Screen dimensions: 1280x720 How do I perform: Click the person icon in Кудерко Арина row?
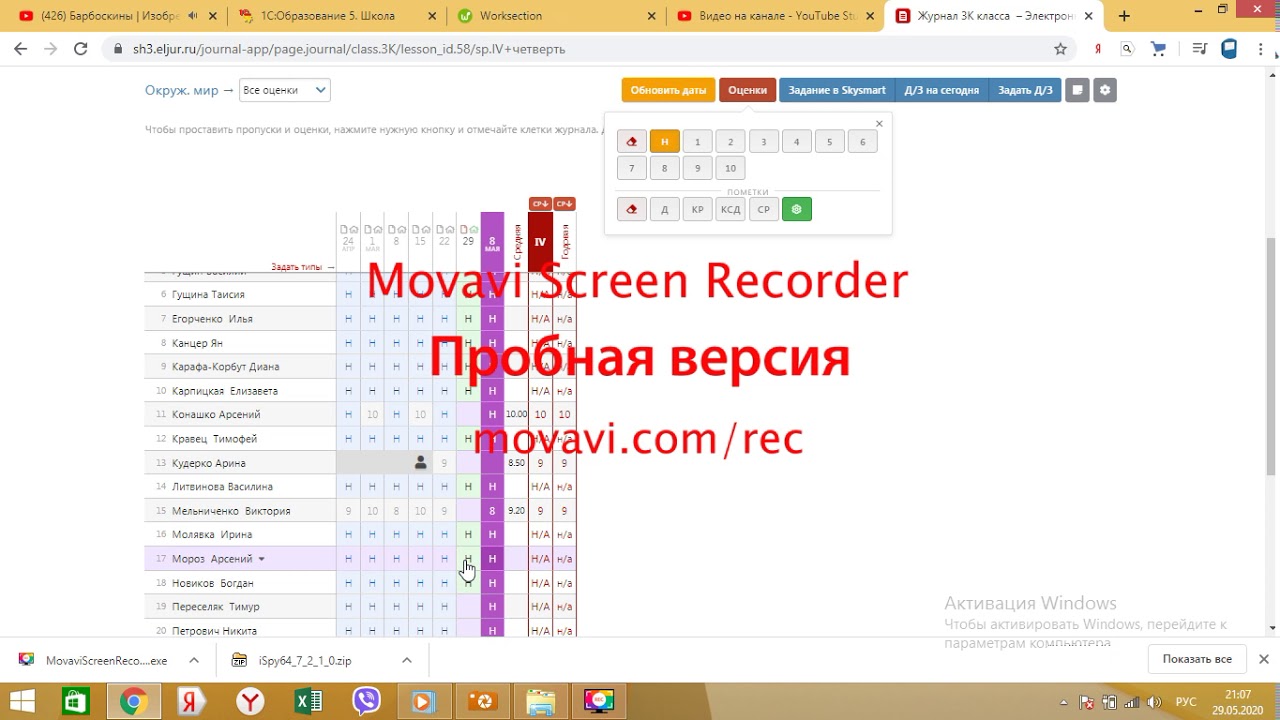pyautogui.click(x=421, y=463)
